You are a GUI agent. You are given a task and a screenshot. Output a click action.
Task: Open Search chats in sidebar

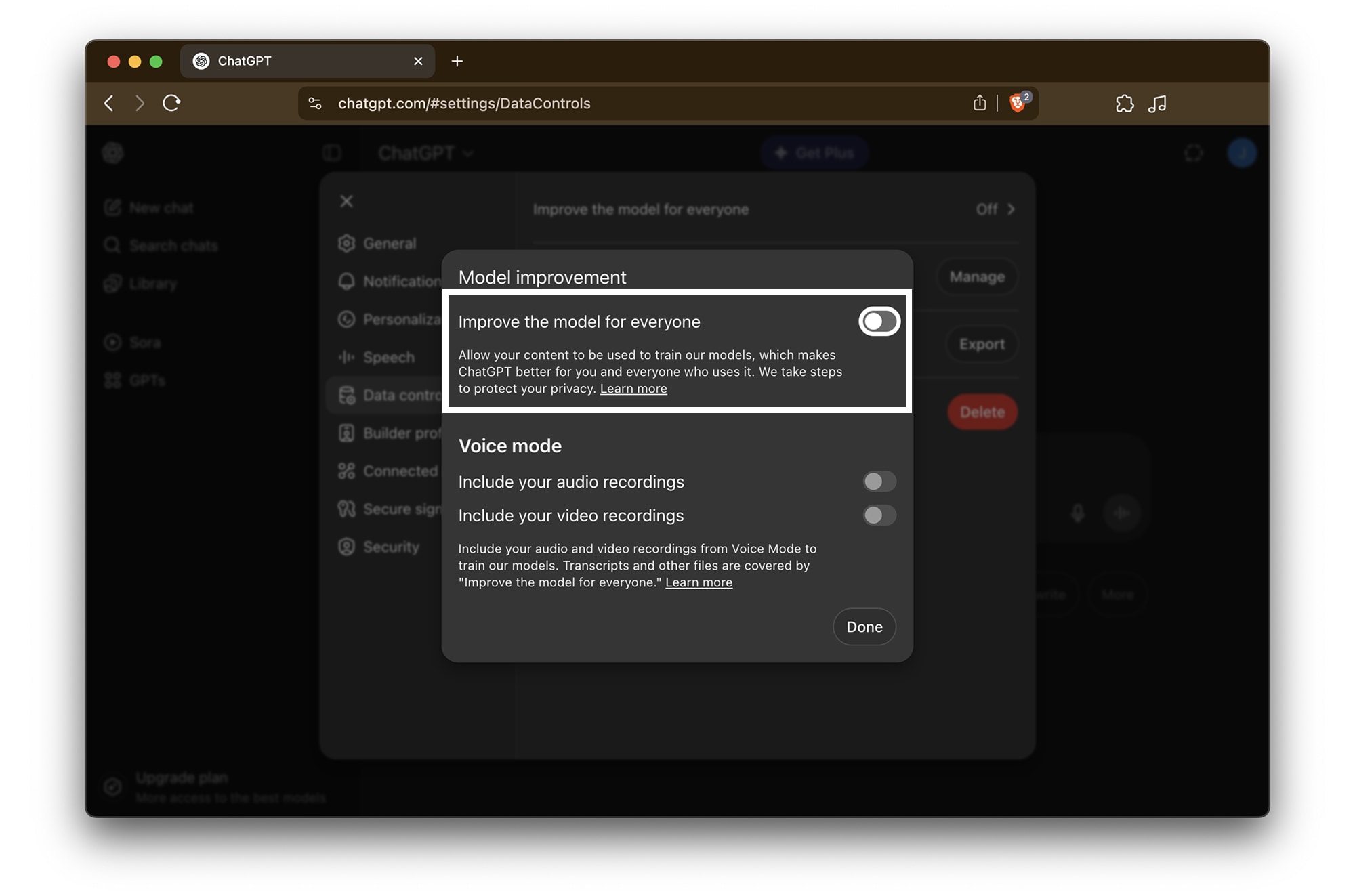coord(161,246)
